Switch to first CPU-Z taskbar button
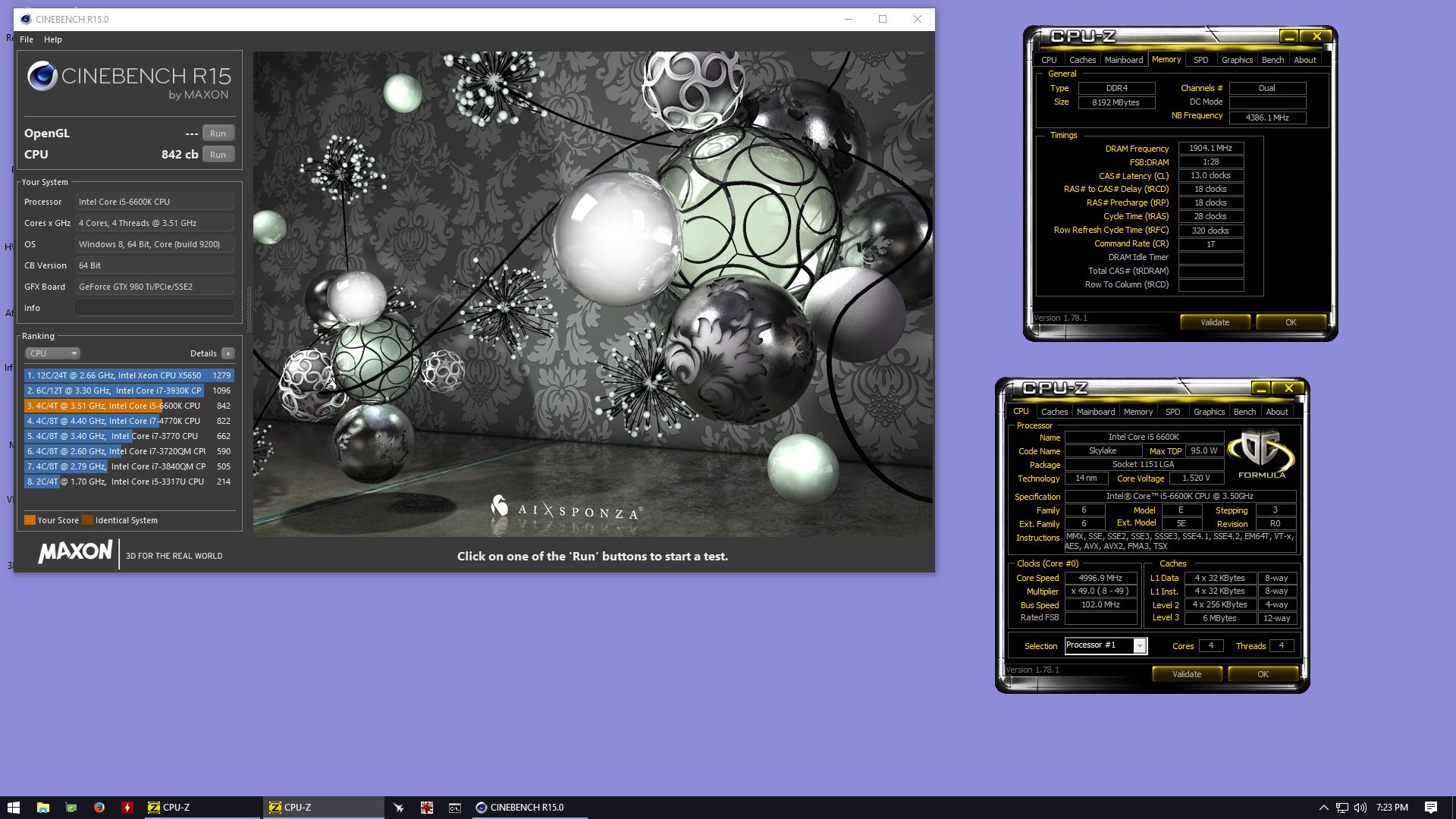 tap(202, 808)
